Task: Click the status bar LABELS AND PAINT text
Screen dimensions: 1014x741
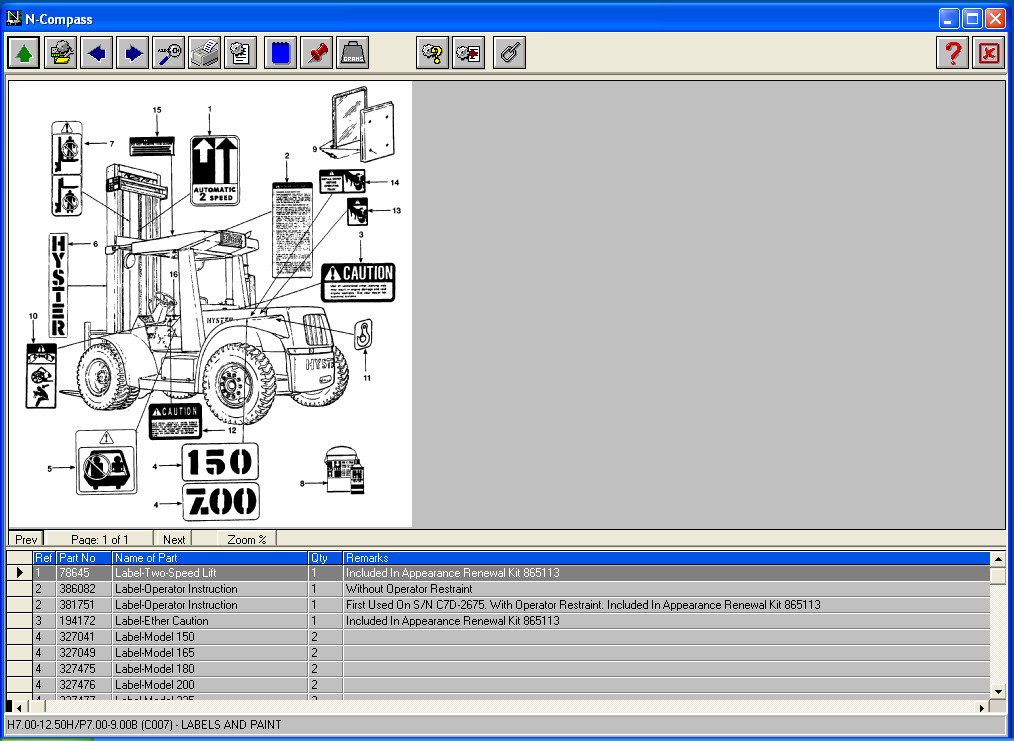Action: click(231, 725)
